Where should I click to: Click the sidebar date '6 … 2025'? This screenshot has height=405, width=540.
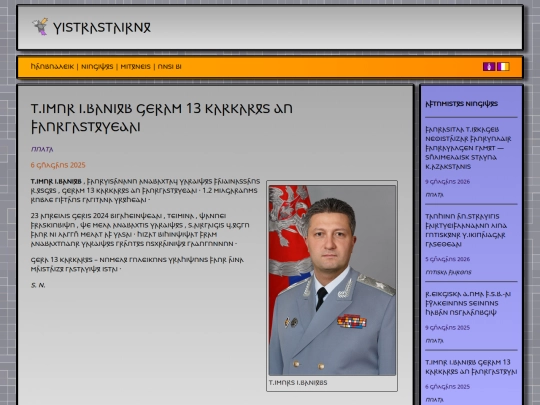(447, 387)
